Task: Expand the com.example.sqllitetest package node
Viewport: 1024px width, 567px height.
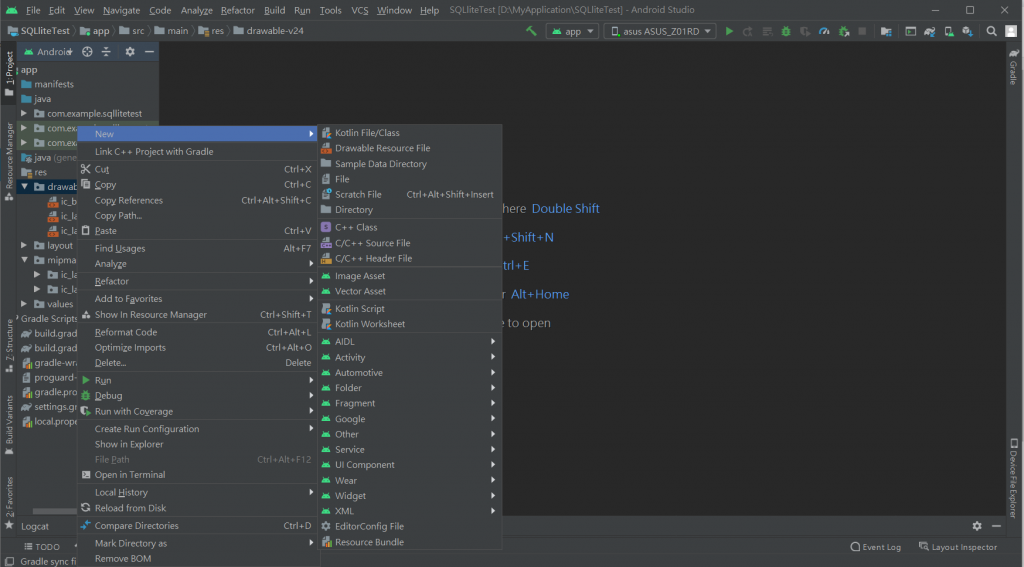Action: (24, 113)
